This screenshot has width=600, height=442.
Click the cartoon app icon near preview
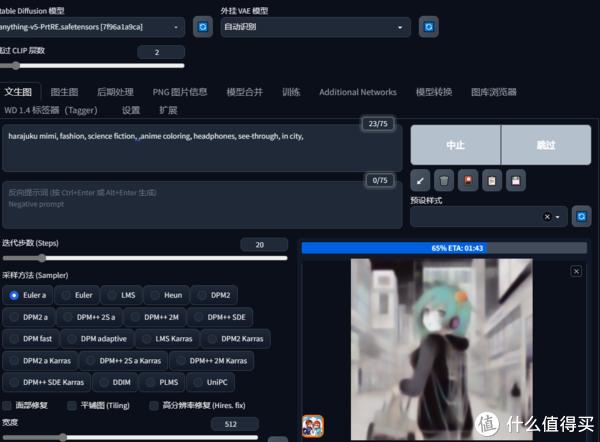313,426
